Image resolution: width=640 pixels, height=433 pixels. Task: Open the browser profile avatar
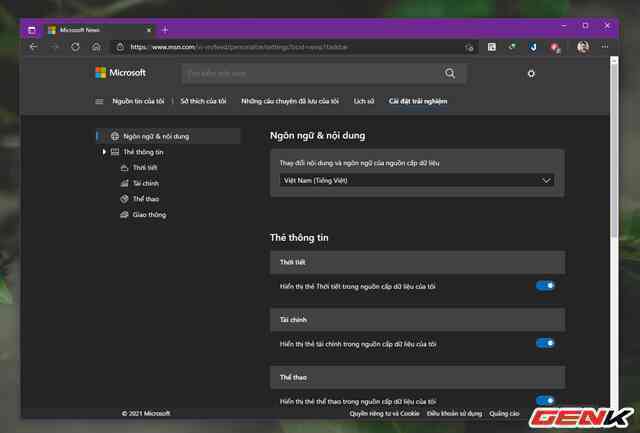583,47
